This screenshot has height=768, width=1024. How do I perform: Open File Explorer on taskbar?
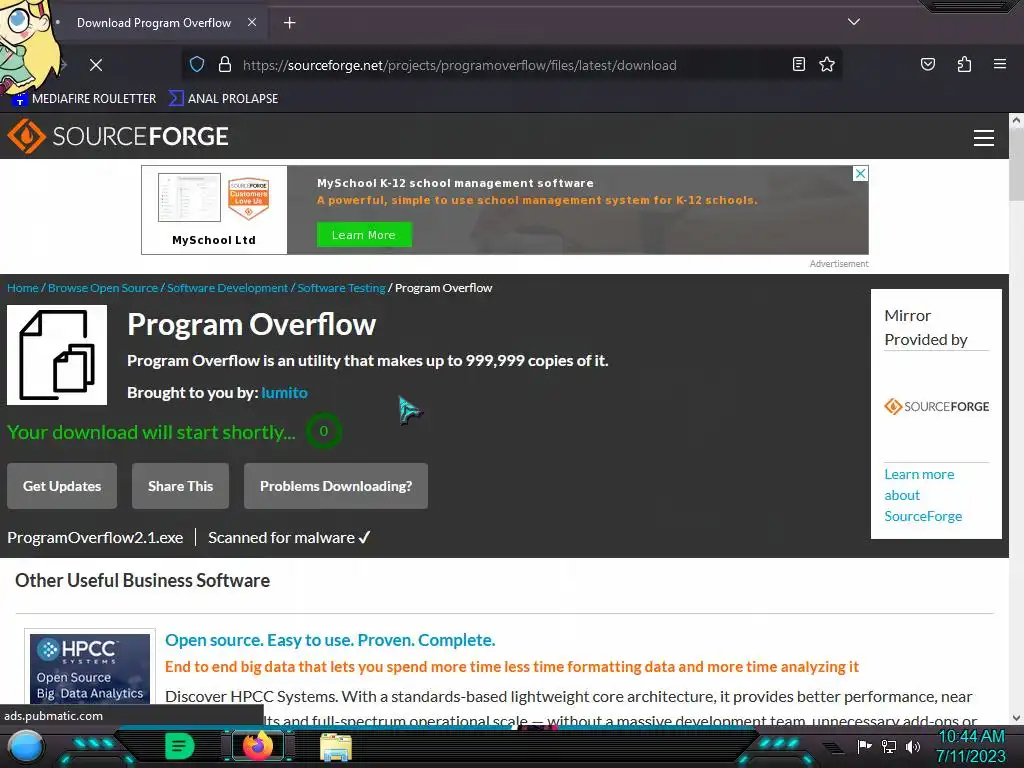point(336,747)
